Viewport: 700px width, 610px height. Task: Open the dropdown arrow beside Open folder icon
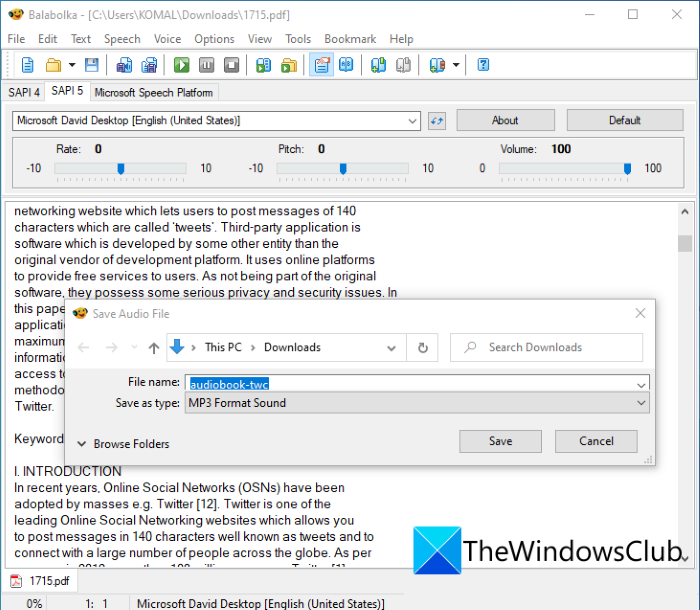coord(71,65)
